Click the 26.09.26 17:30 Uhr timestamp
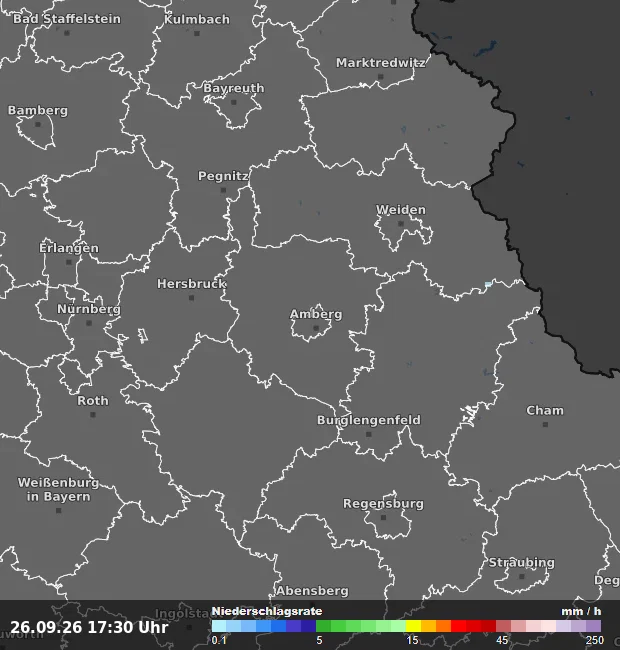This screenshot has height=650, width=620. pyautogui.click(x=89, y=627)
